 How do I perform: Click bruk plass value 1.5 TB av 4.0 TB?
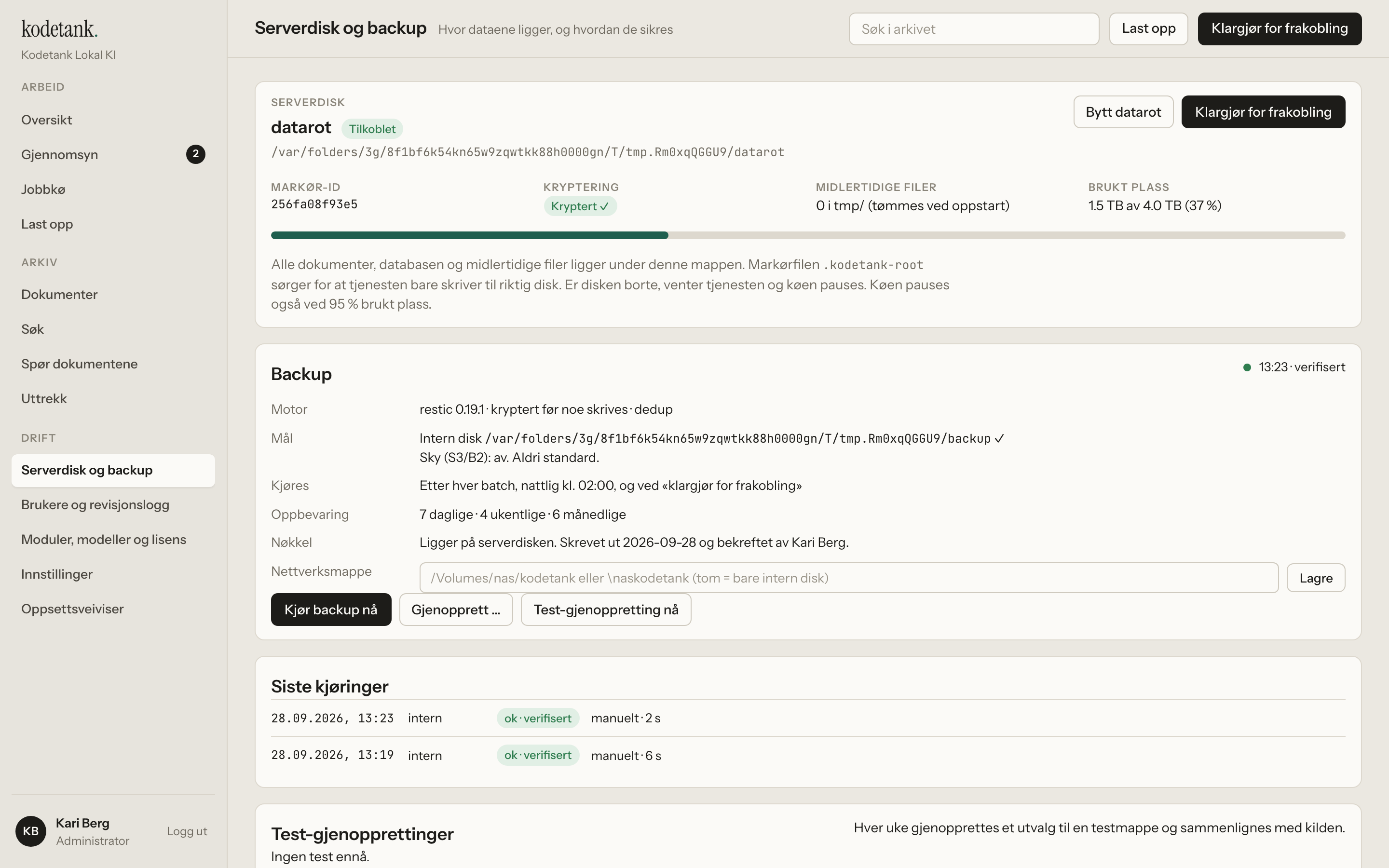coord(1154,205)
